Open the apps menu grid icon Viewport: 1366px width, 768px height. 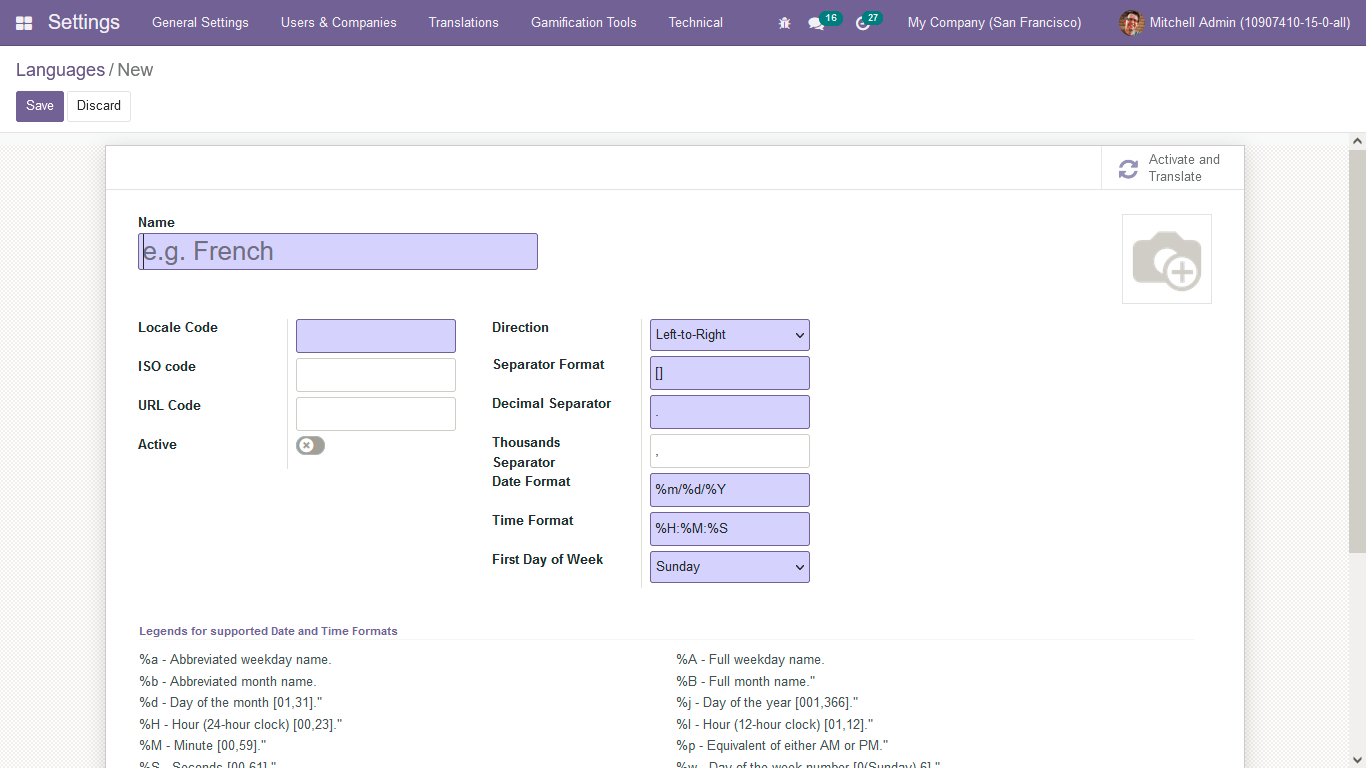coord(23,22)
